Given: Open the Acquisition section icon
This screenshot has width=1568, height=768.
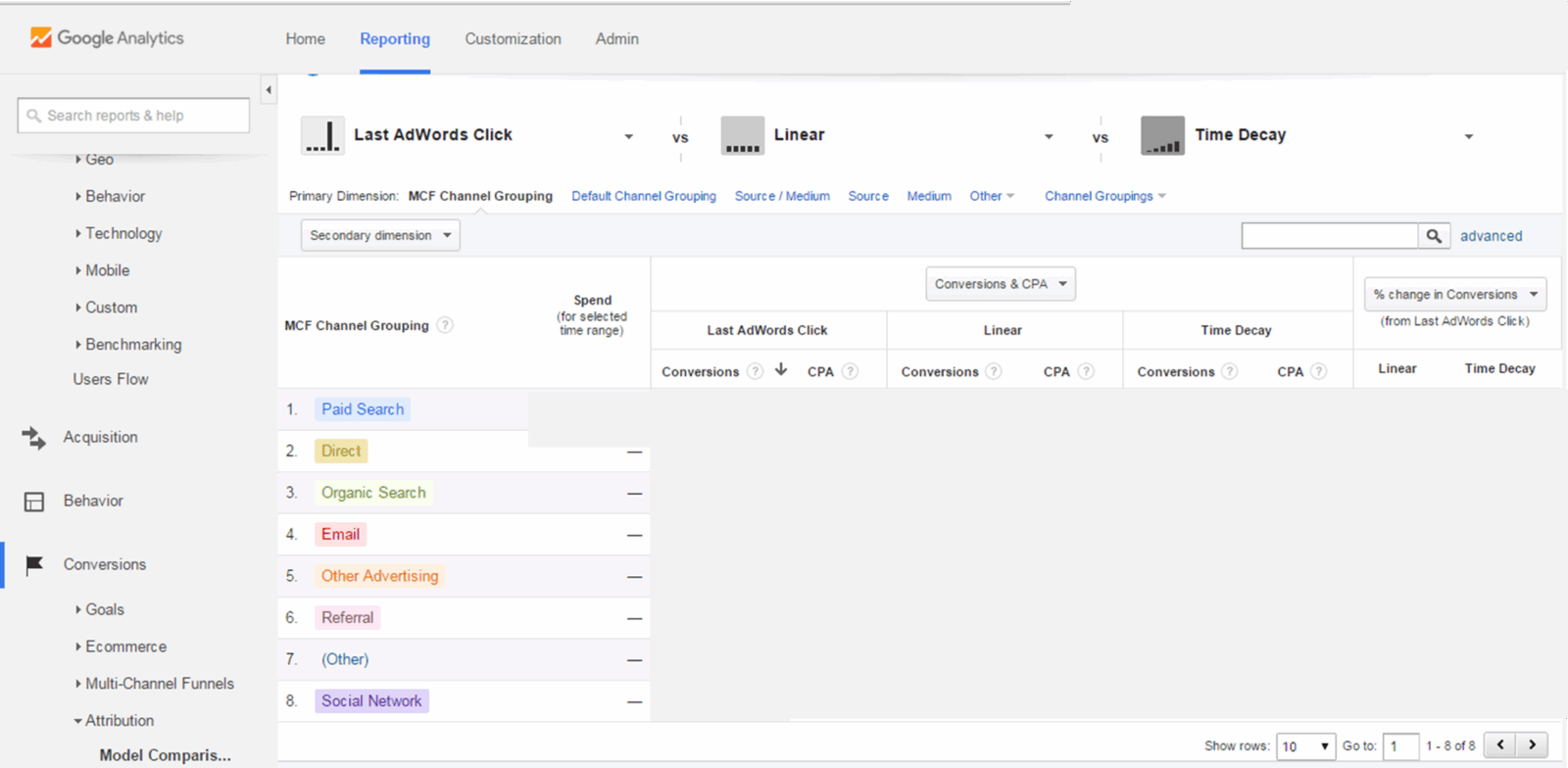Looking at the screenshot, I should (34, 438).
